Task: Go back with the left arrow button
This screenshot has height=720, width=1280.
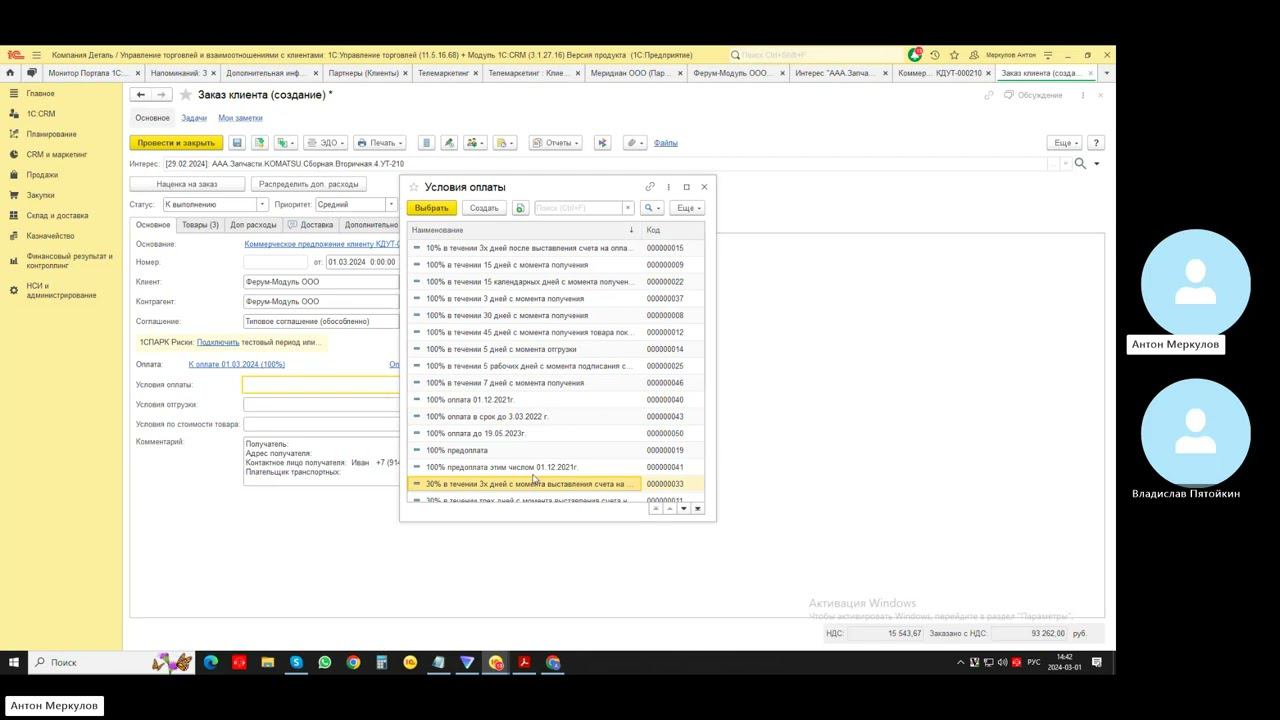Action: pos(141,95)
